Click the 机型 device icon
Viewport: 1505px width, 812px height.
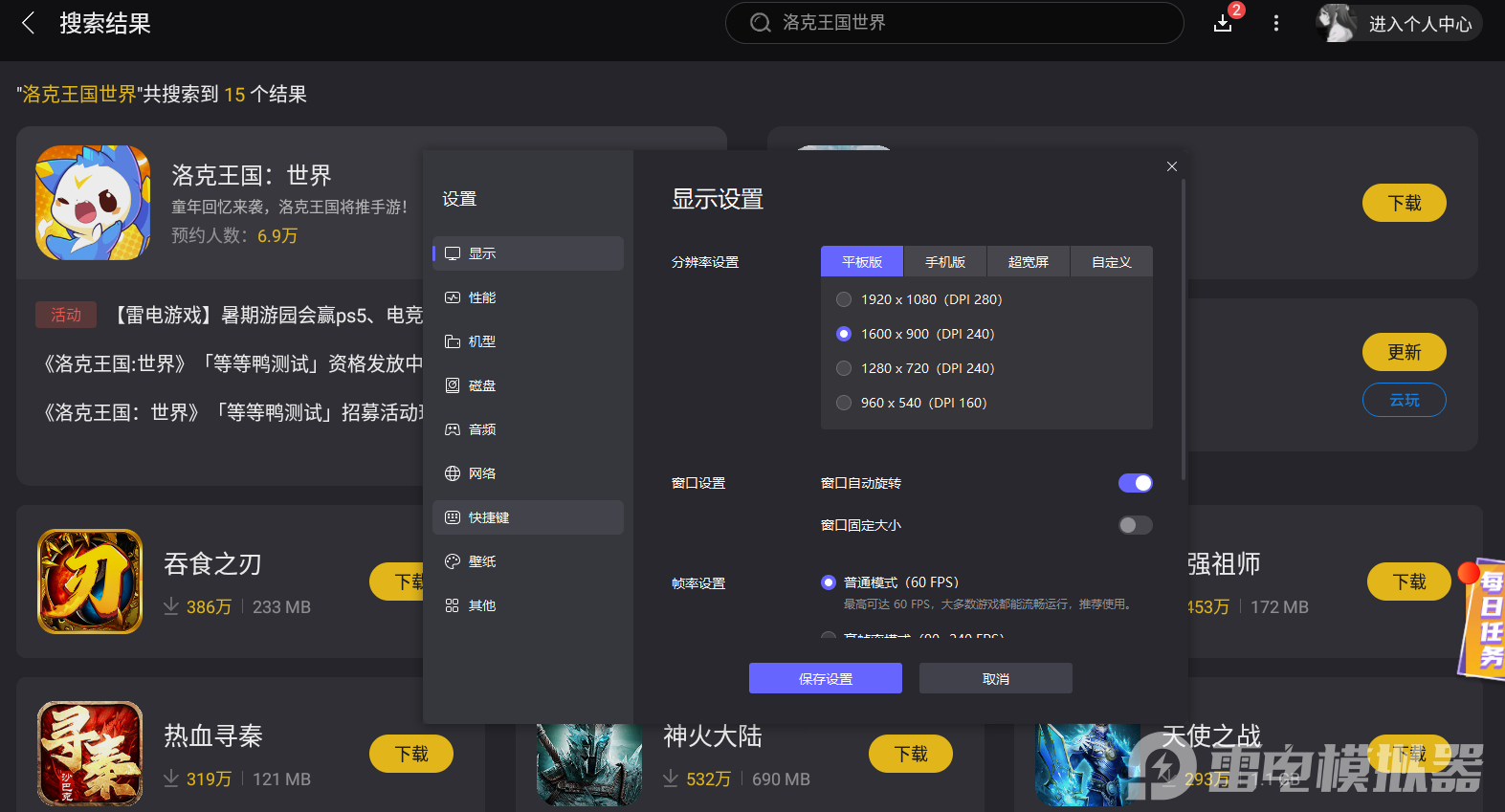(x=453, y=341)
